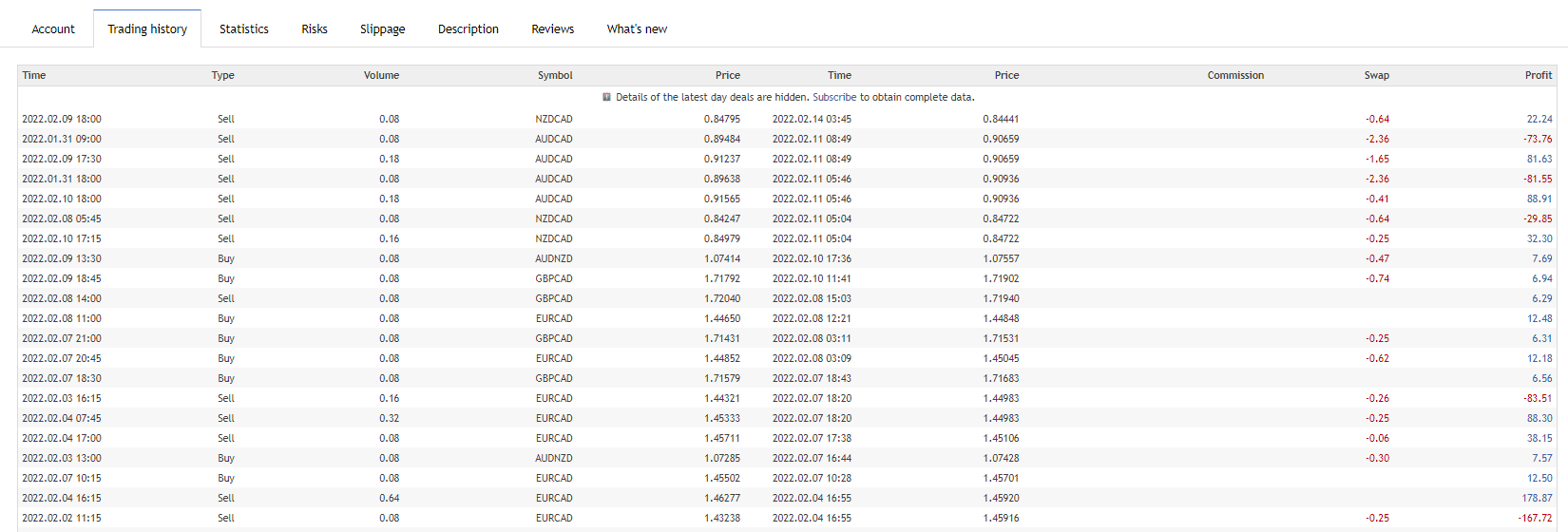
Task: Sort by the Swap column header
Action: click(1376, 75)
